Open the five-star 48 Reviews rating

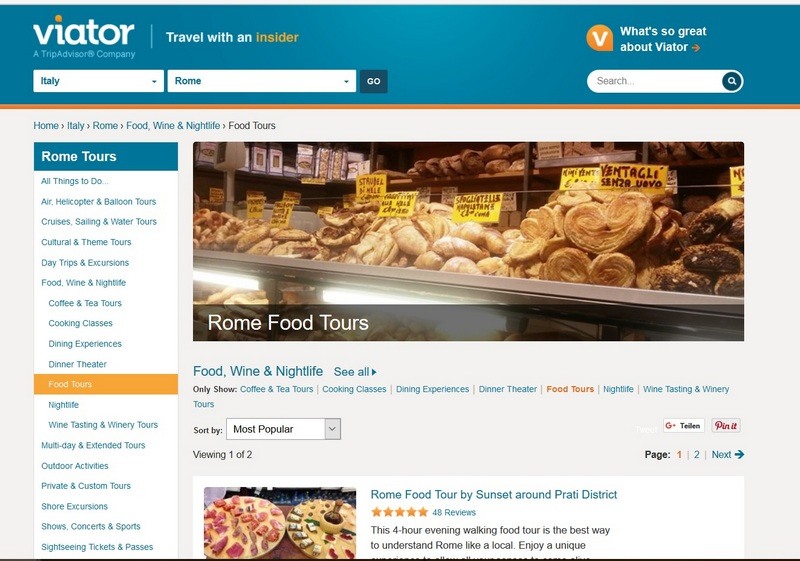(423, 512)
